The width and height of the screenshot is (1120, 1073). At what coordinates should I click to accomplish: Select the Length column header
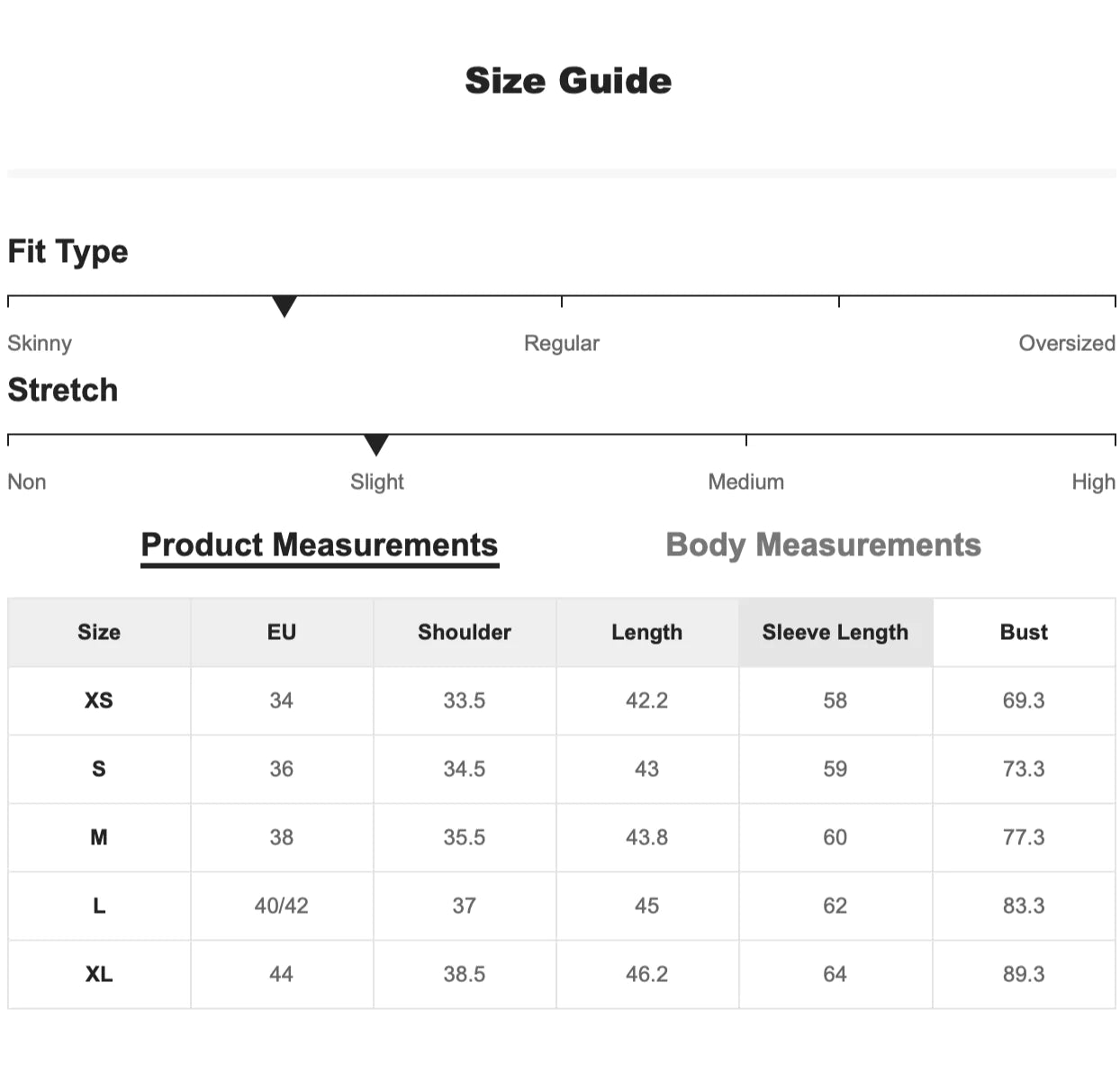(646, 633)
